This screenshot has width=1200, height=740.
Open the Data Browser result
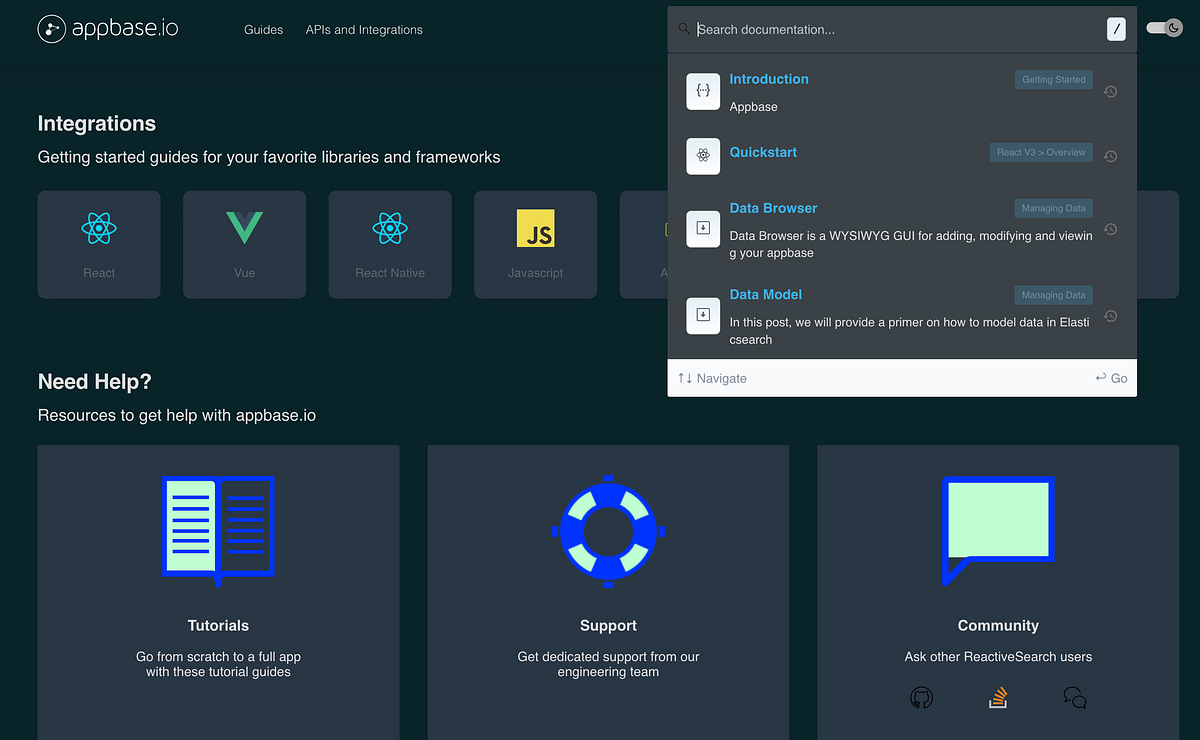click(773, 208)
